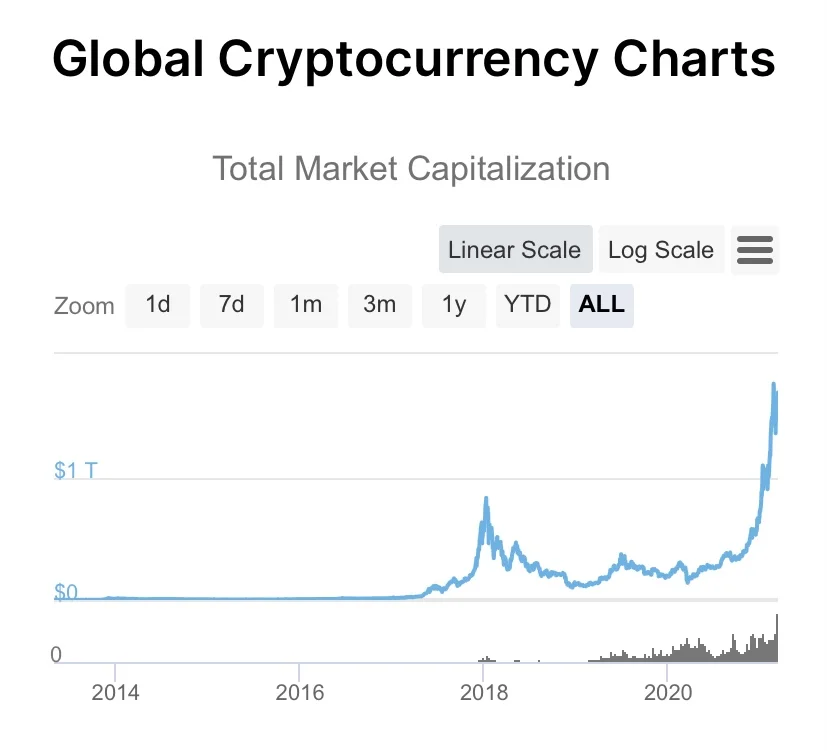Image resolution: width=827 pixels, height=751 pixels.
Task: Switch chart to Log Scale
Action: pyautogui.click(x=661, y=249)
